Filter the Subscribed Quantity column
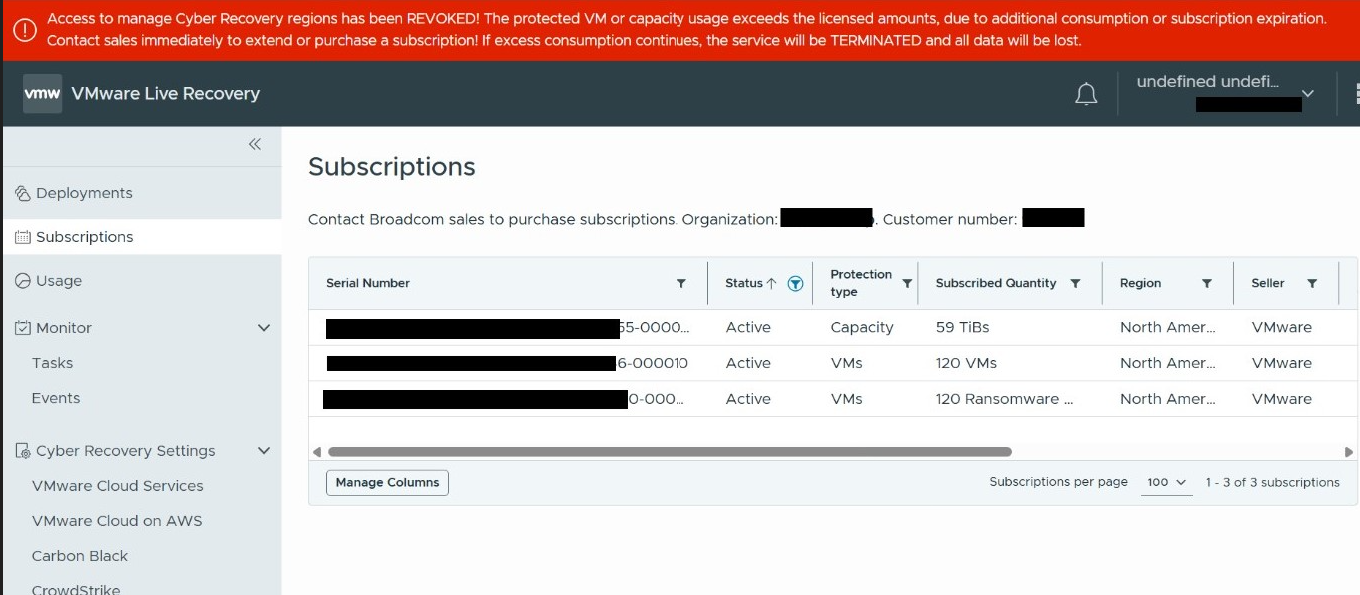Image resolution: width=1360 pixels, height=595 pixels. 1075,283
